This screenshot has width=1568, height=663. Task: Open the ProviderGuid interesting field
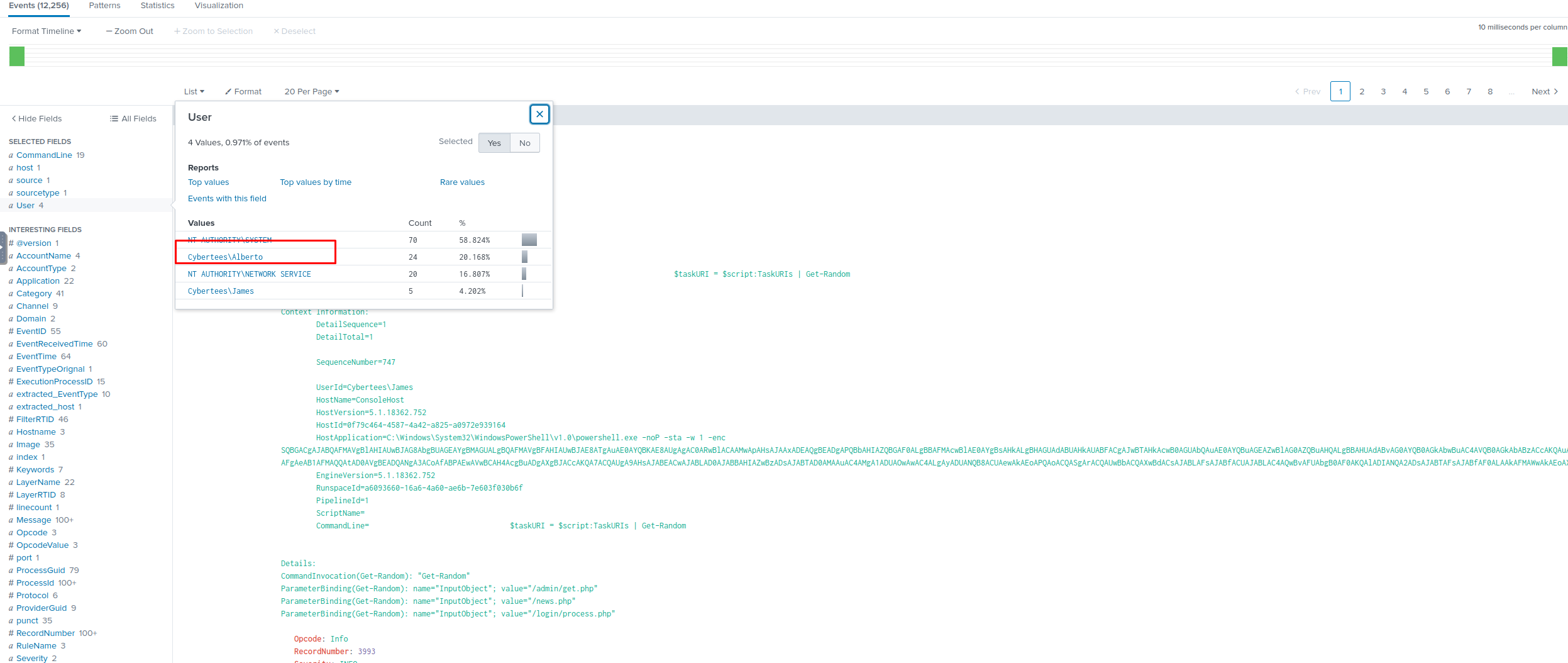pyautogui.click(x=41, y=608)
